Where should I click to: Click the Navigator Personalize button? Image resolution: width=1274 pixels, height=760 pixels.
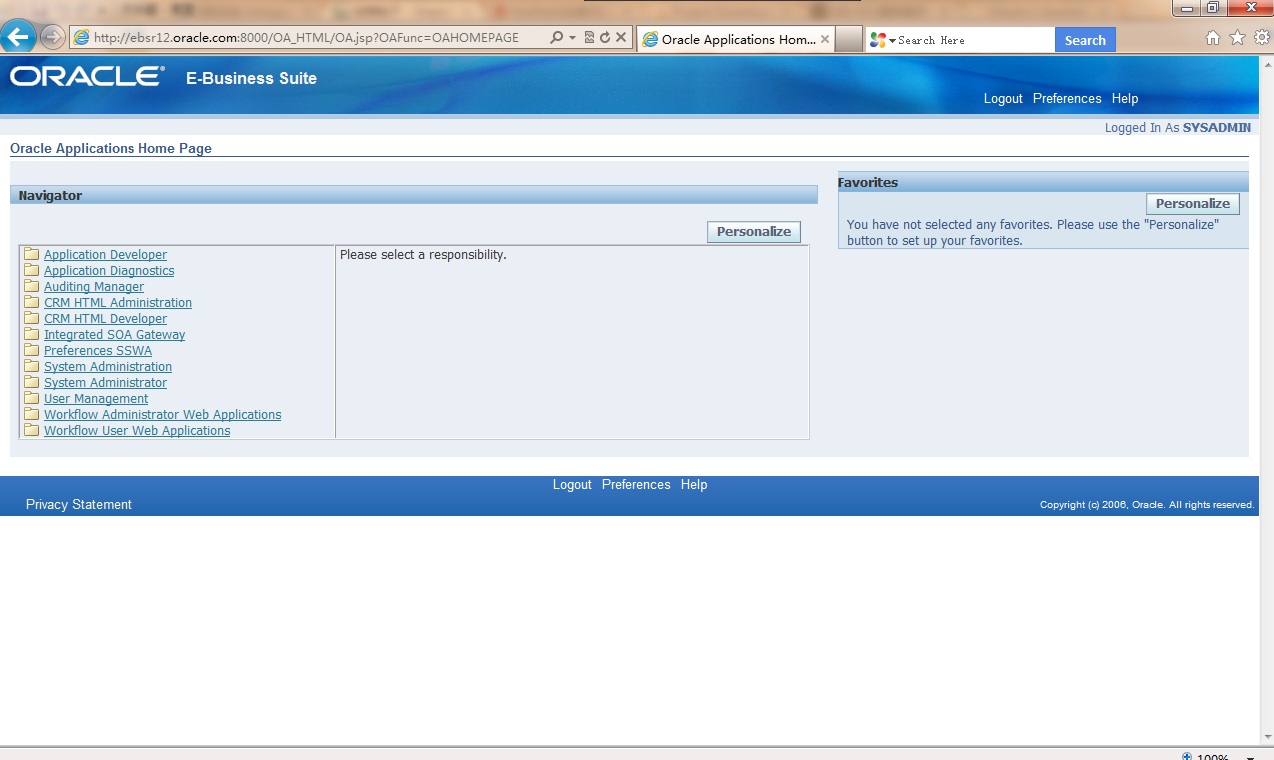click(x=754, y=231)
